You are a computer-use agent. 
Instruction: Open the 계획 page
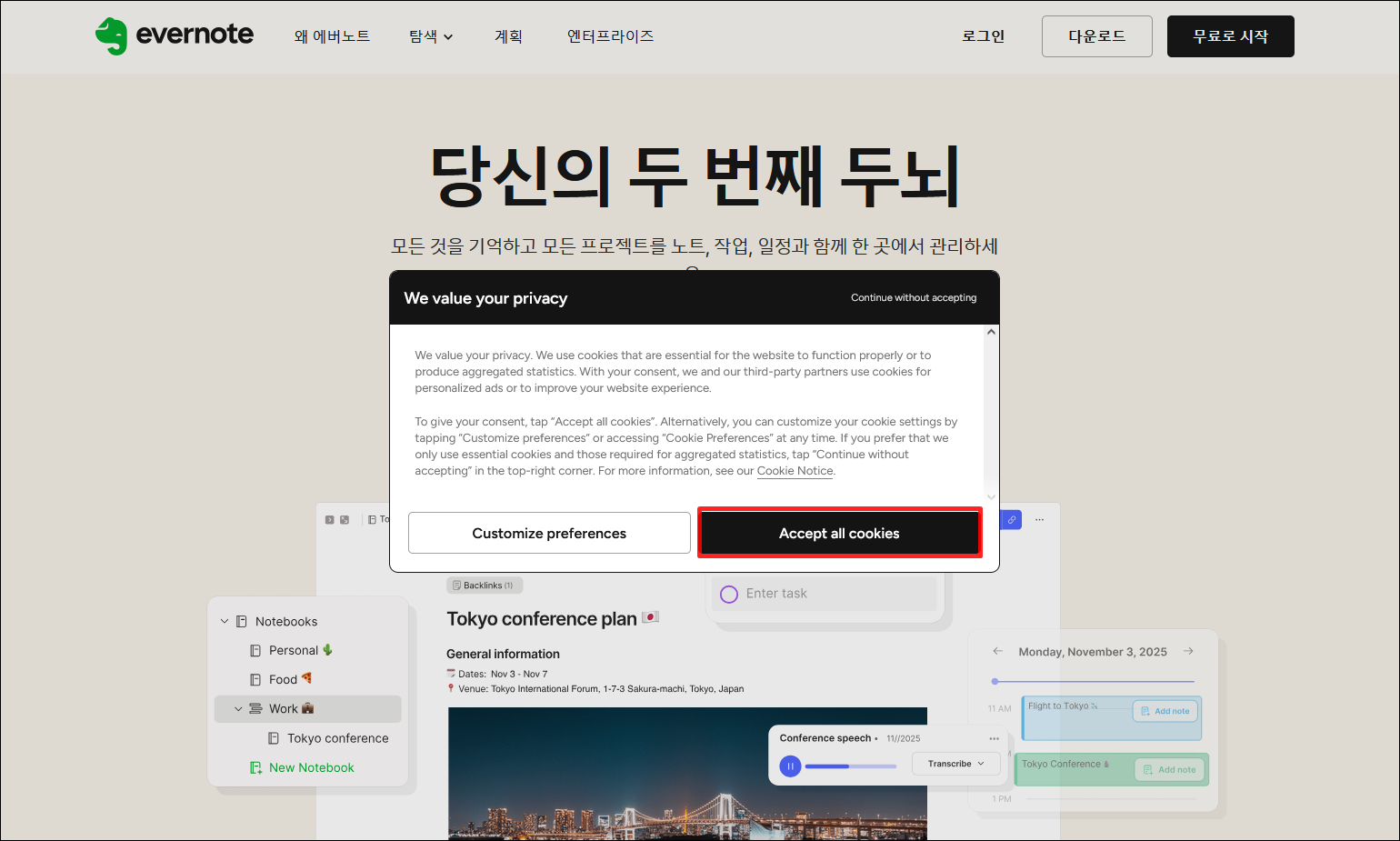(x=508, y=36)
